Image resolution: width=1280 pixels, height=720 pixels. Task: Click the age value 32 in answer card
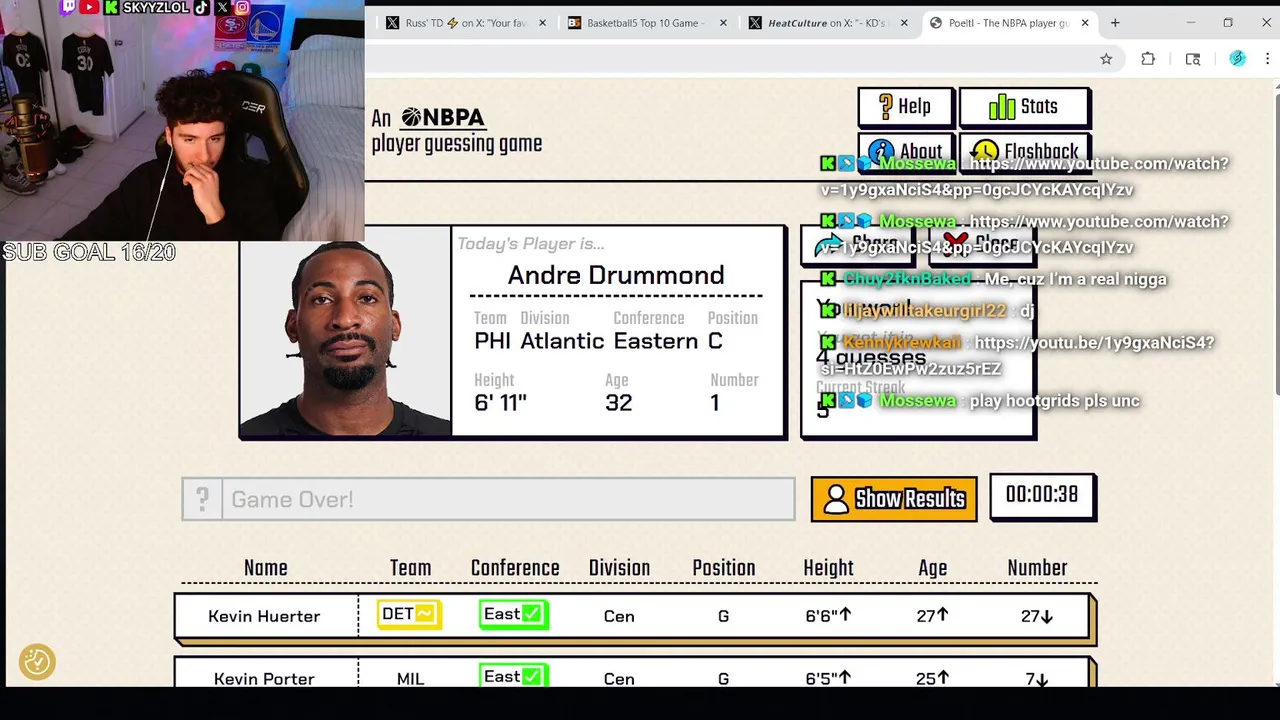pos(618,402)
